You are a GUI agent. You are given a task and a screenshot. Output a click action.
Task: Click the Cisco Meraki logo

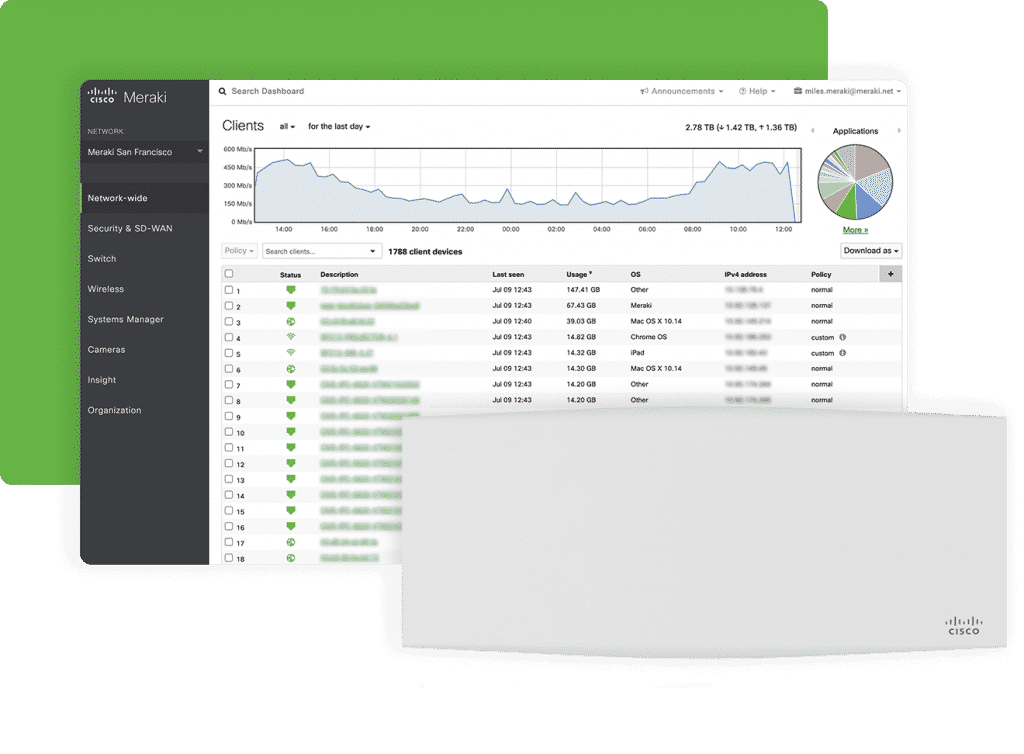(x=127, y=97)
